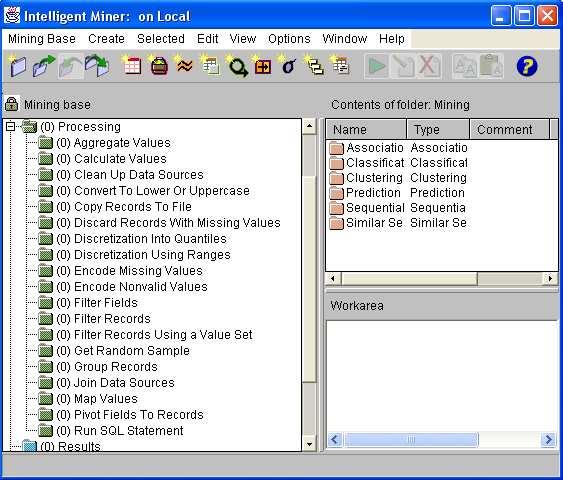Open the View menu
The height and width of the screenshot is (480, 563).
(x=243, y=39)
